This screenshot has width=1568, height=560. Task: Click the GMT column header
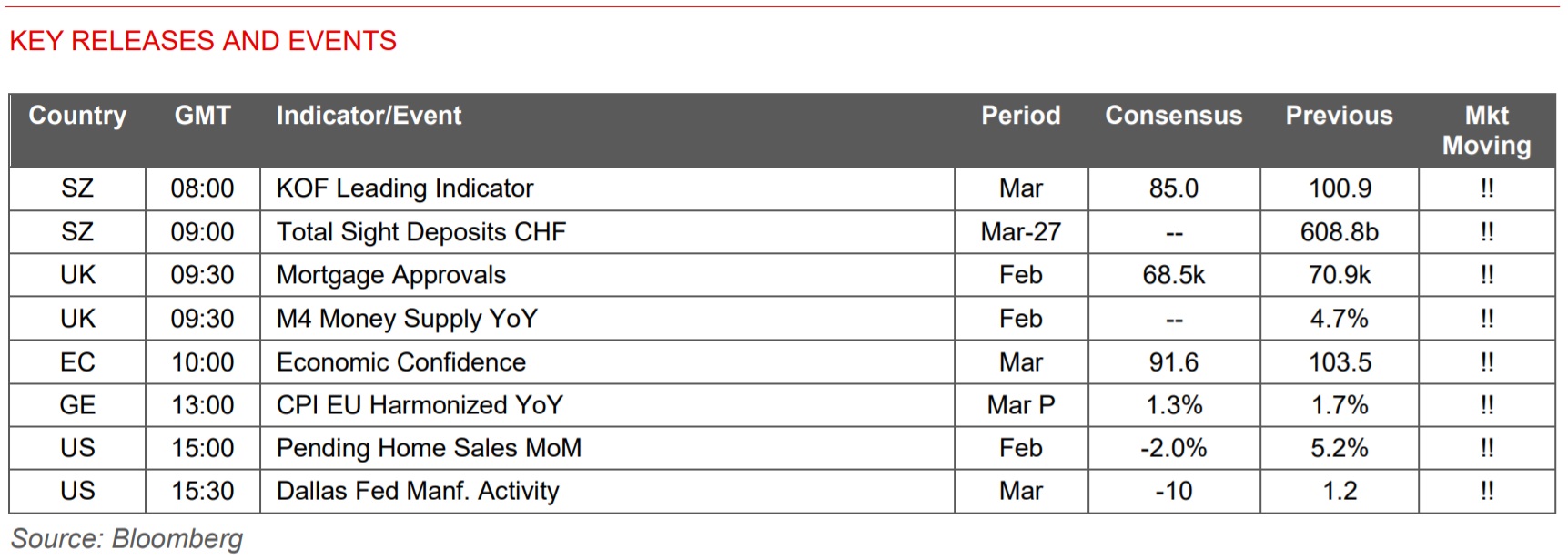pos(202,116)
